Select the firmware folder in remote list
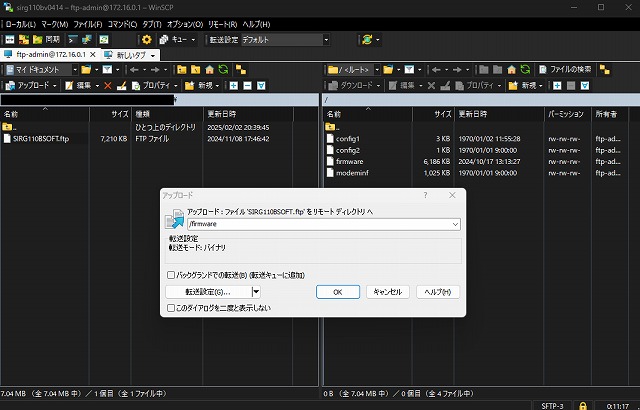This screenshot has width=640, height=410. pyautogui.click(x=349, y=161)
